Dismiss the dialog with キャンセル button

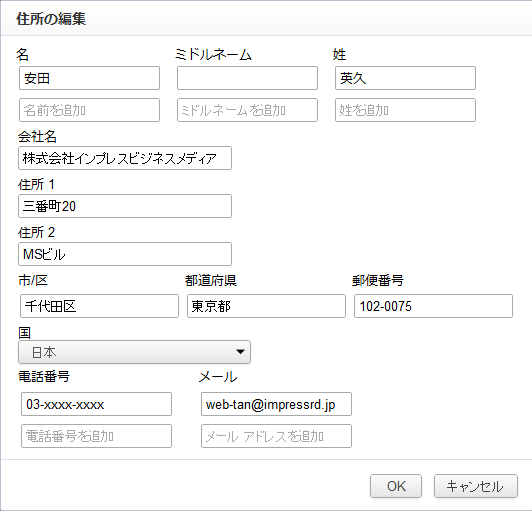476,486
